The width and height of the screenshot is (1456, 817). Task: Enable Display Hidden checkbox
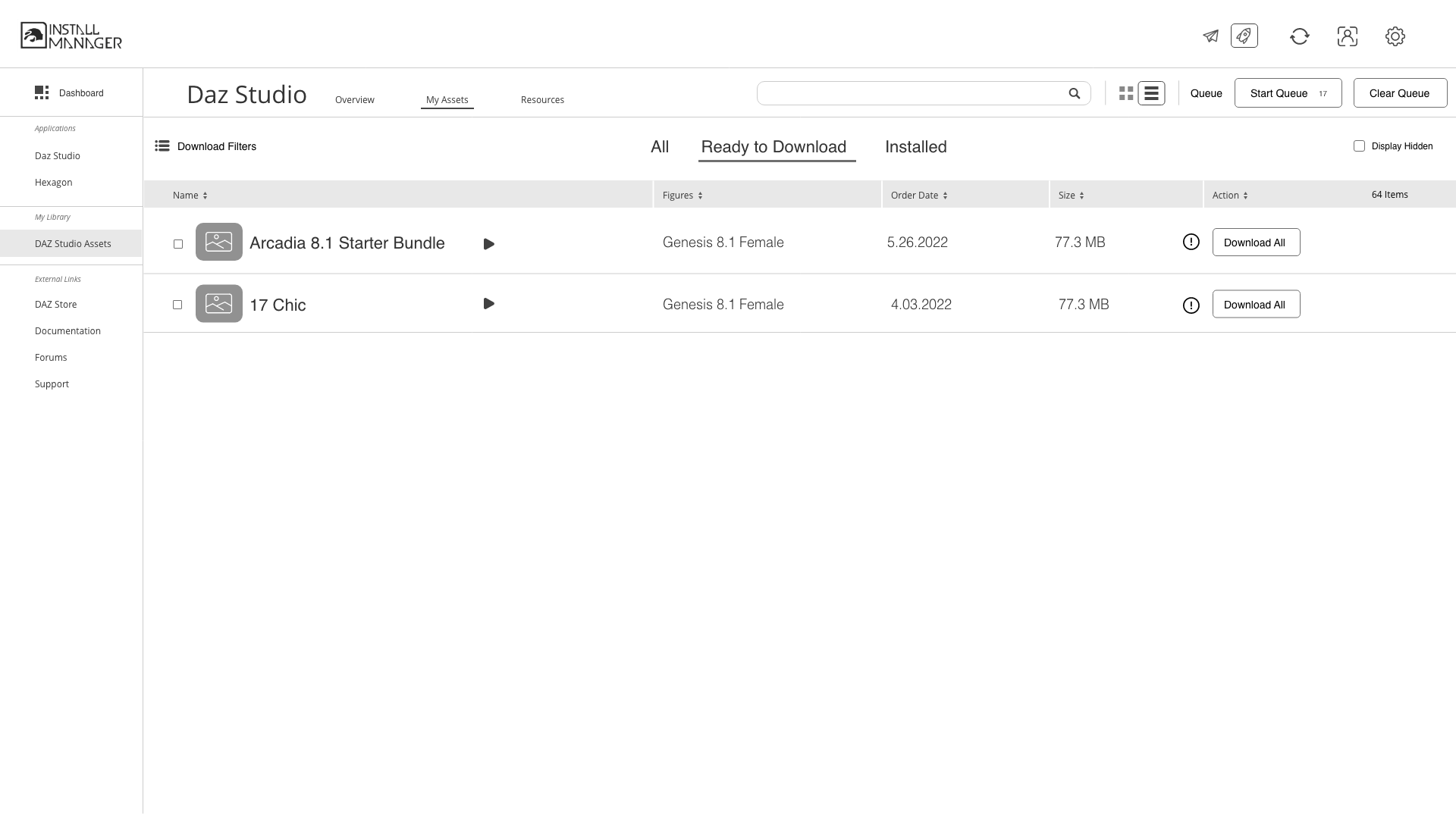point(1359,146)
